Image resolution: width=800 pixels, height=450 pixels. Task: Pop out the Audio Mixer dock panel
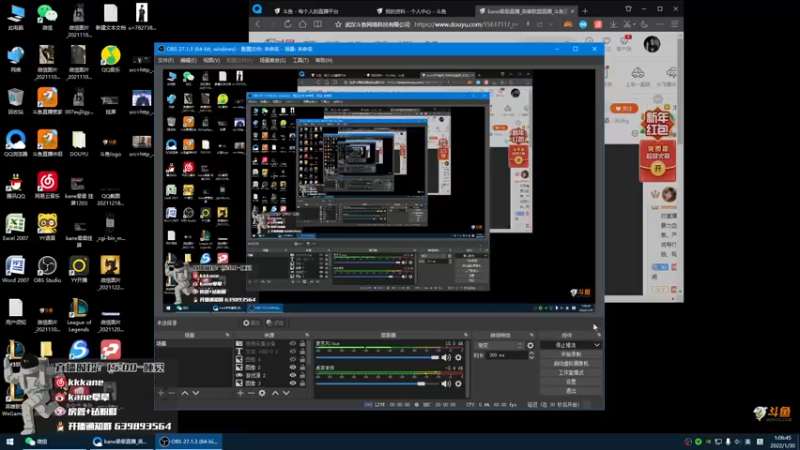[x=466, y=335]
